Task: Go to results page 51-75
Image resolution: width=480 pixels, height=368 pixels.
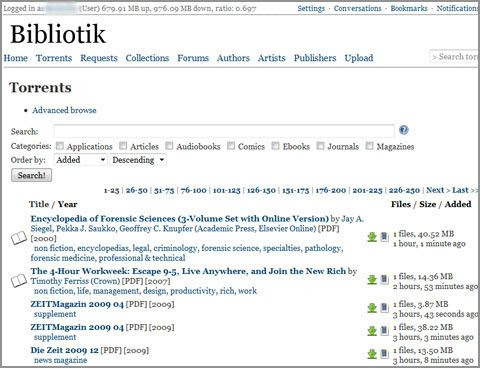Action: [164, 190]
